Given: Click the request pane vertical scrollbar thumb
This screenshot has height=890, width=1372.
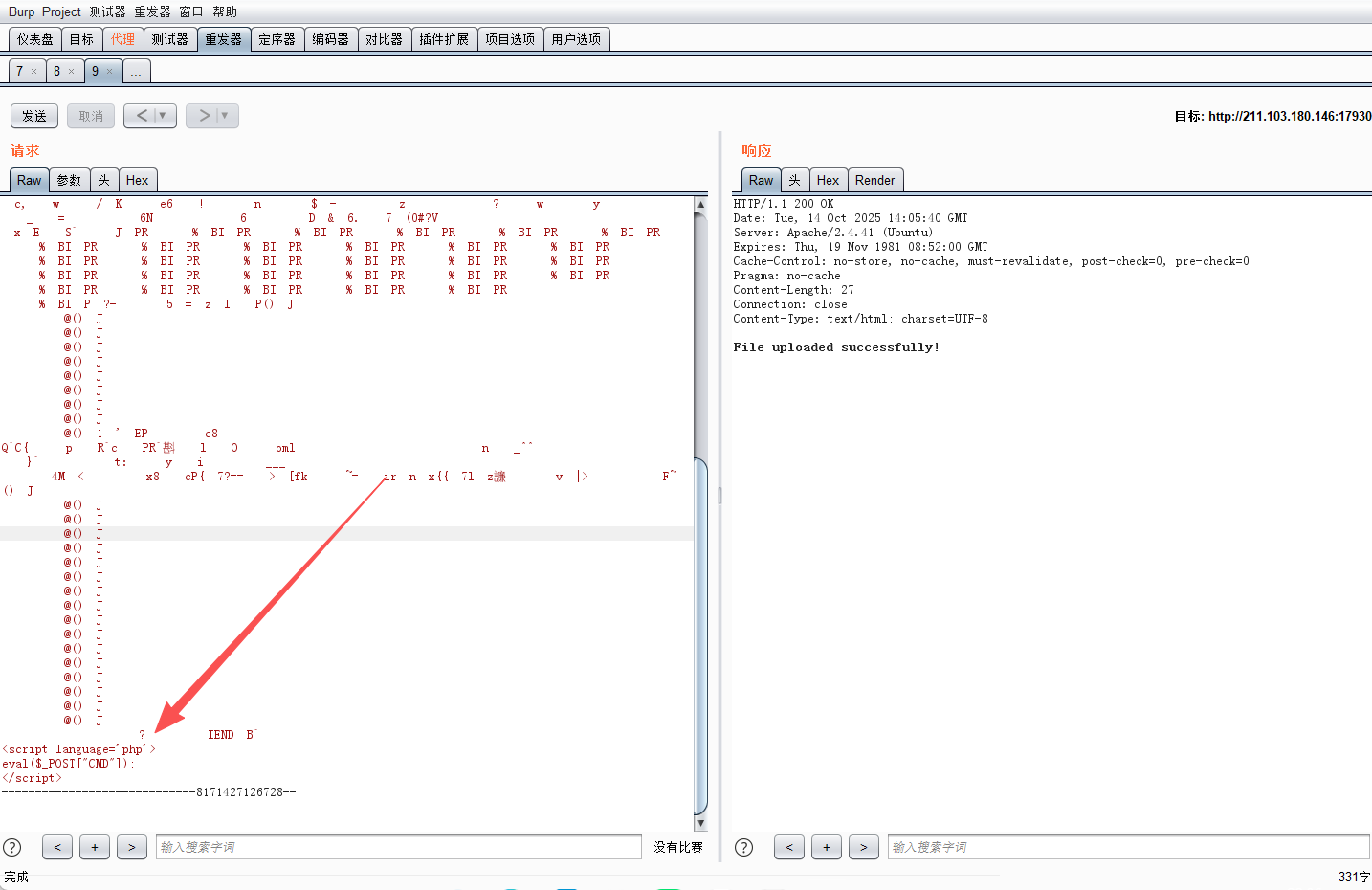Looking at the screenshot, I should coord(700,634).
